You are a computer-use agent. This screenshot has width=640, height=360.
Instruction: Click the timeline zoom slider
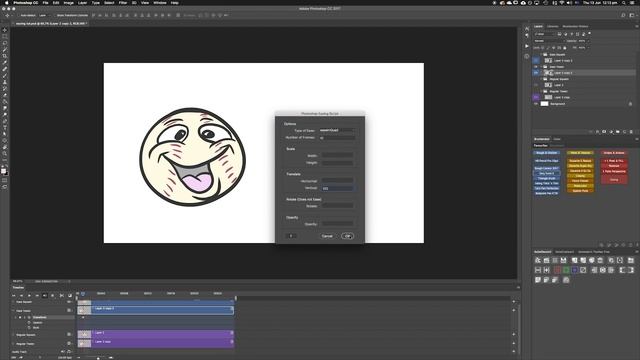(98, 358)
